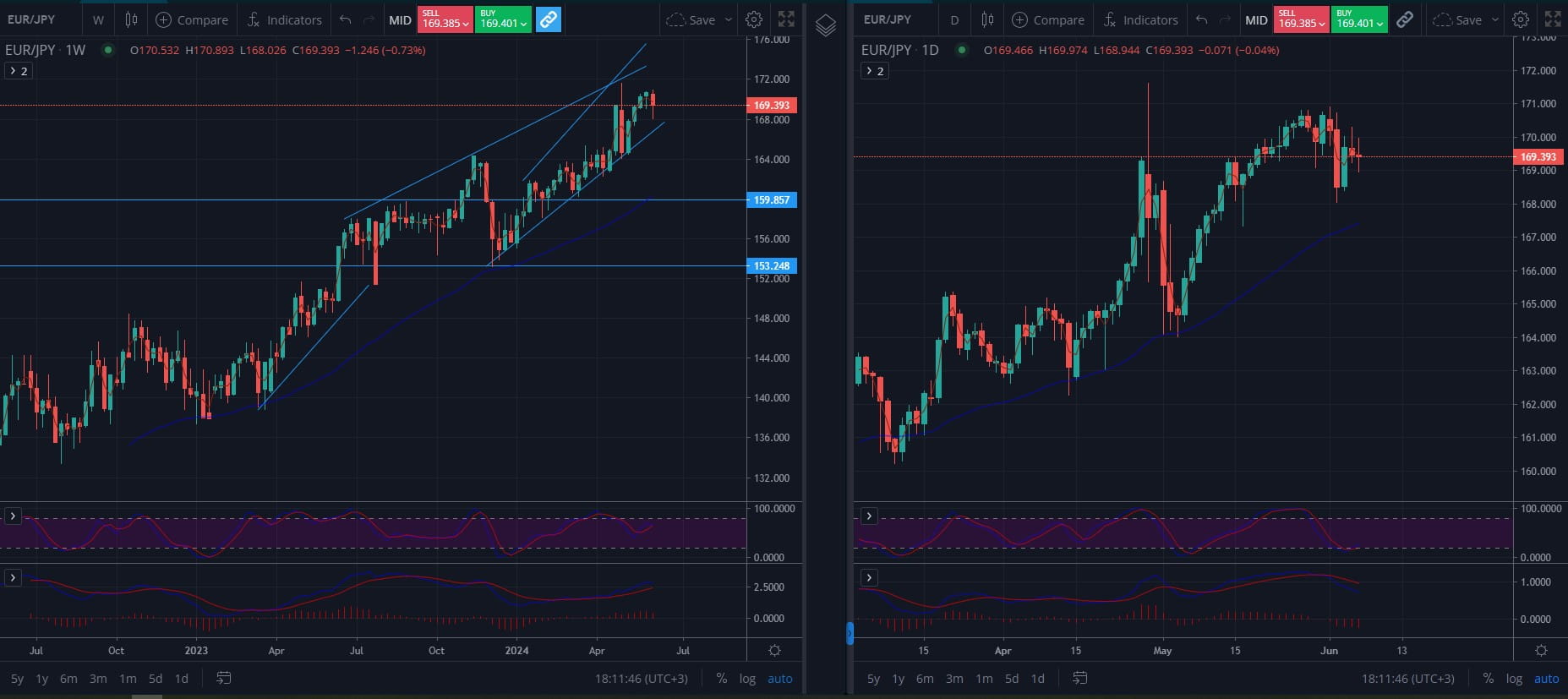Undo last action in left chart
The image size is (1568, 699).
click(x=345, y=19)
